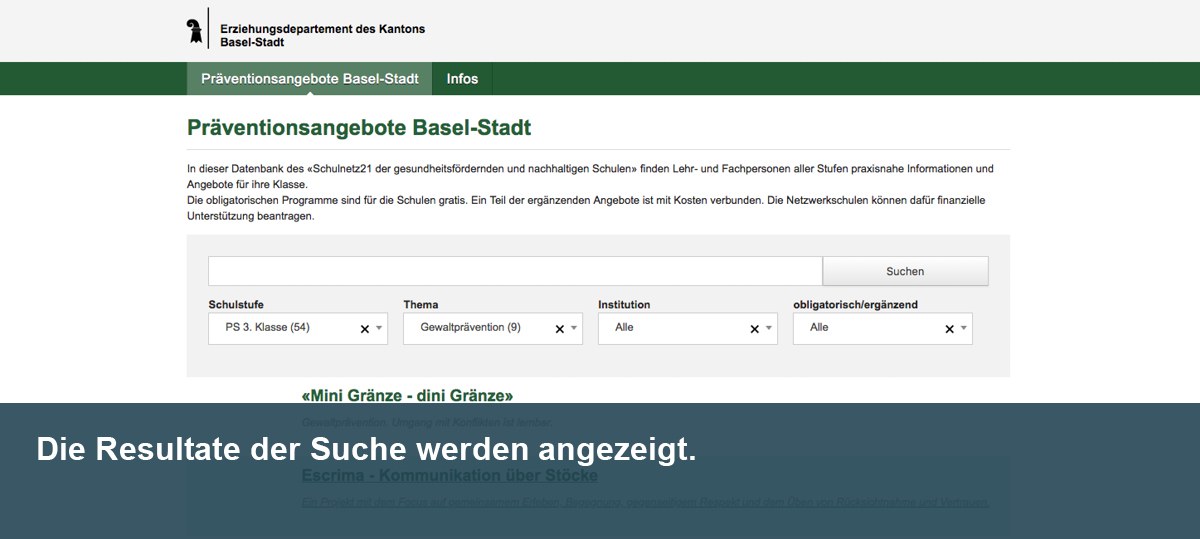Expand the obligatorisch/ergänzend dropdown set to Alle
This screenshot has width=1200, height=539.
865,328
